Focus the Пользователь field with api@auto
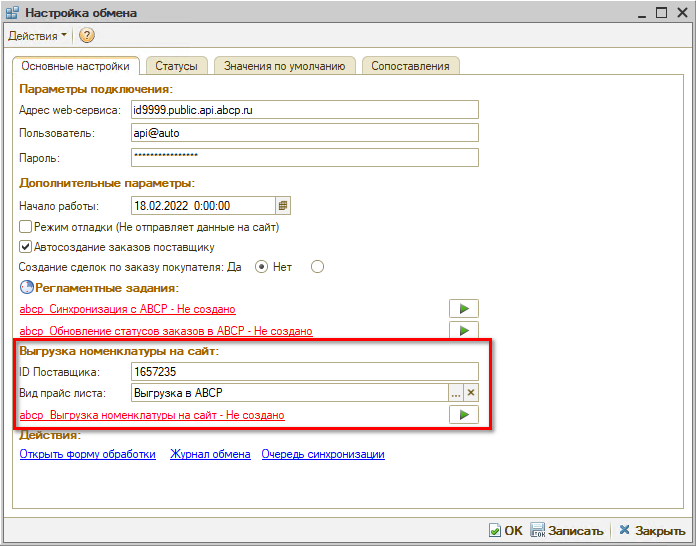Image resolution: width=696 pixels, height=546 pixels. click(305, 133)
